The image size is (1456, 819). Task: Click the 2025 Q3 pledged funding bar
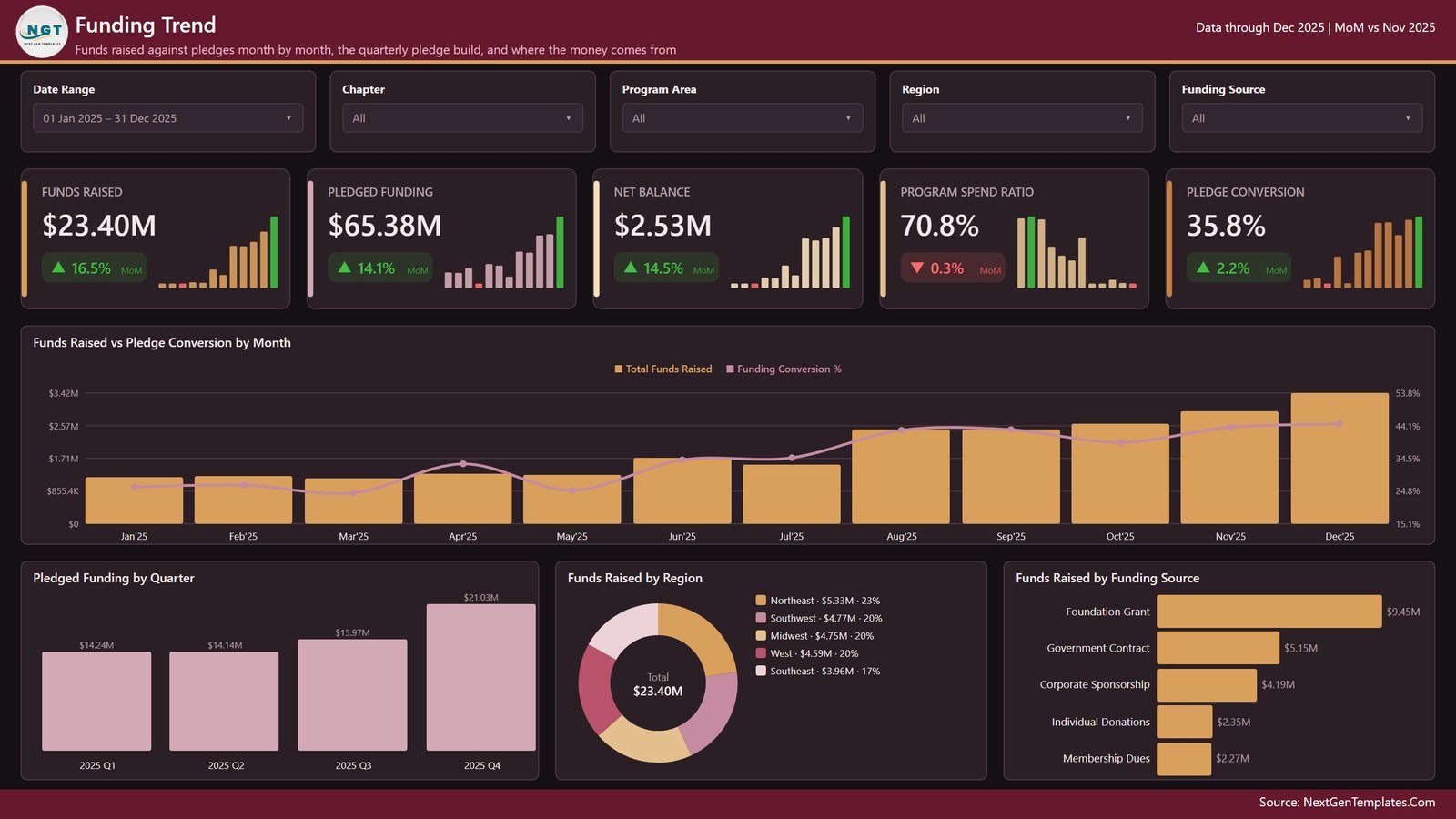point(353,695)
